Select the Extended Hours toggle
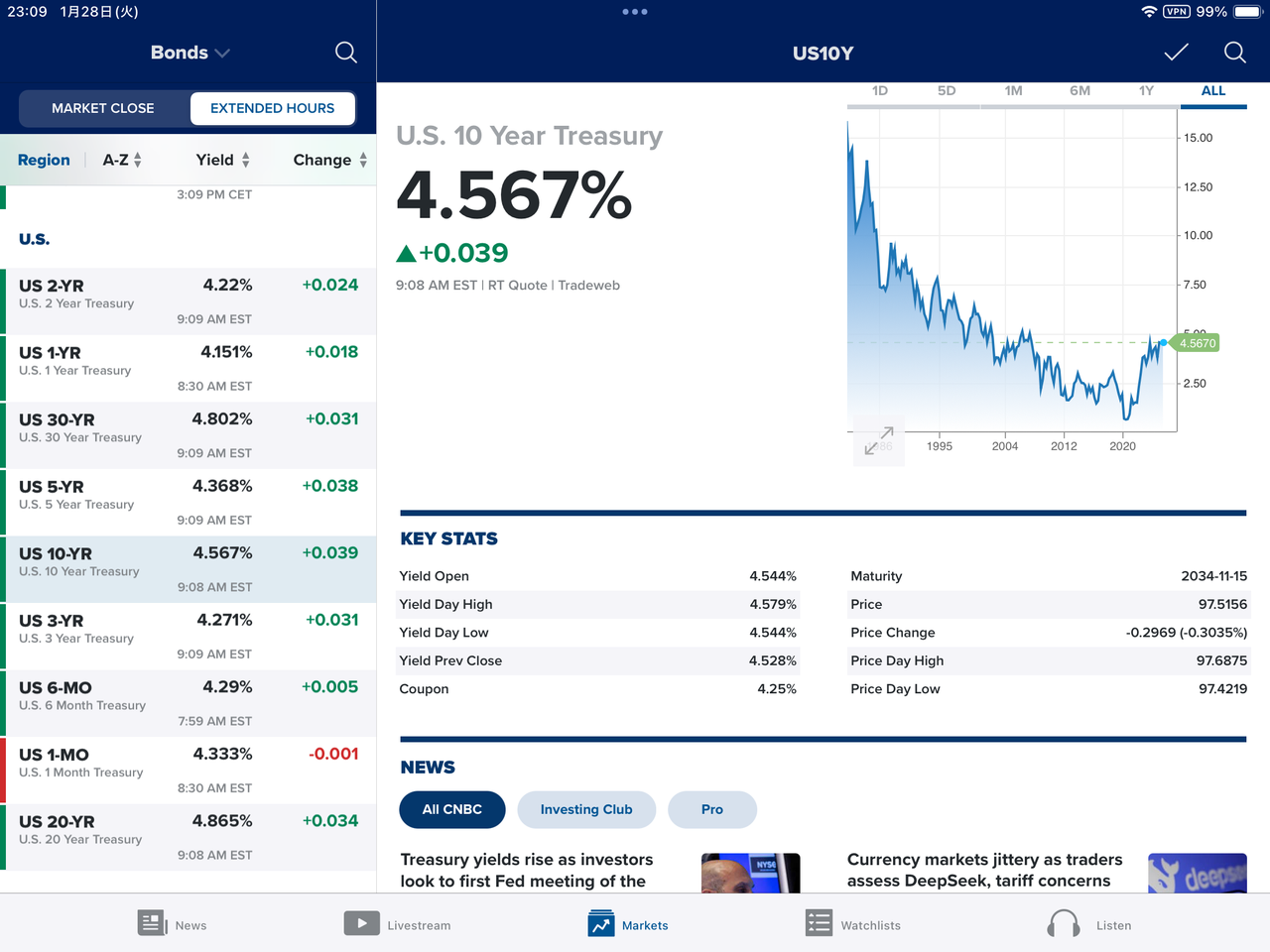 click(x=272, y=108)
